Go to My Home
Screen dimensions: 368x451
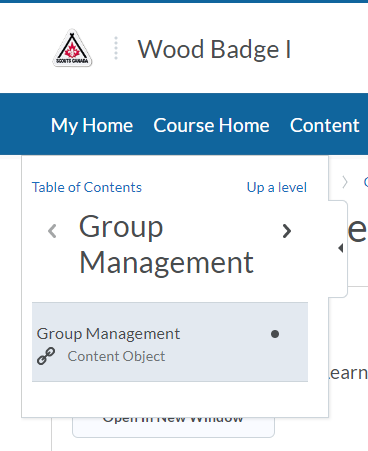click(x=92, y=125)
